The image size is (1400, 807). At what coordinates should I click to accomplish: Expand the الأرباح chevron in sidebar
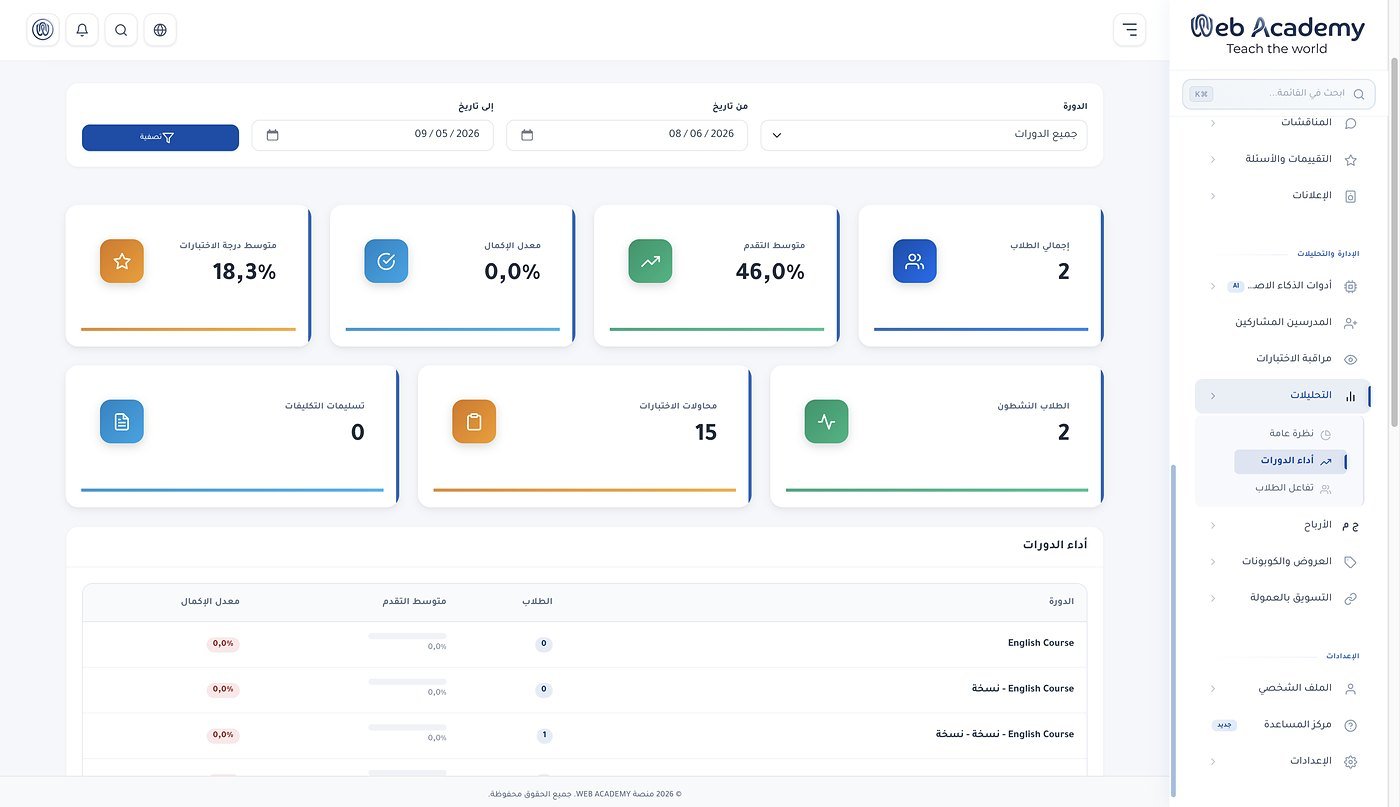coord(1213,525)
